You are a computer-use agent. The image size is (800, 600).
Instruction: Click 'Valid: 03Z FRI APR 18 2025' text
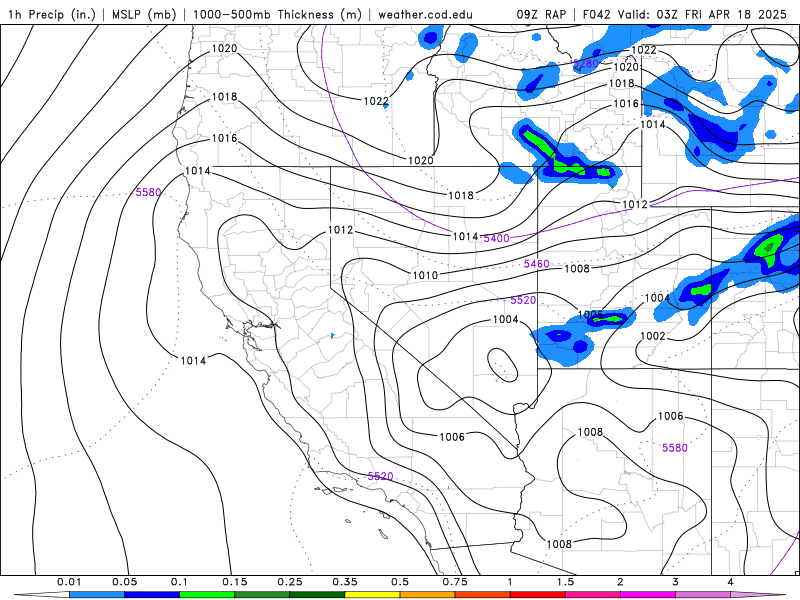tap(702, 15)
